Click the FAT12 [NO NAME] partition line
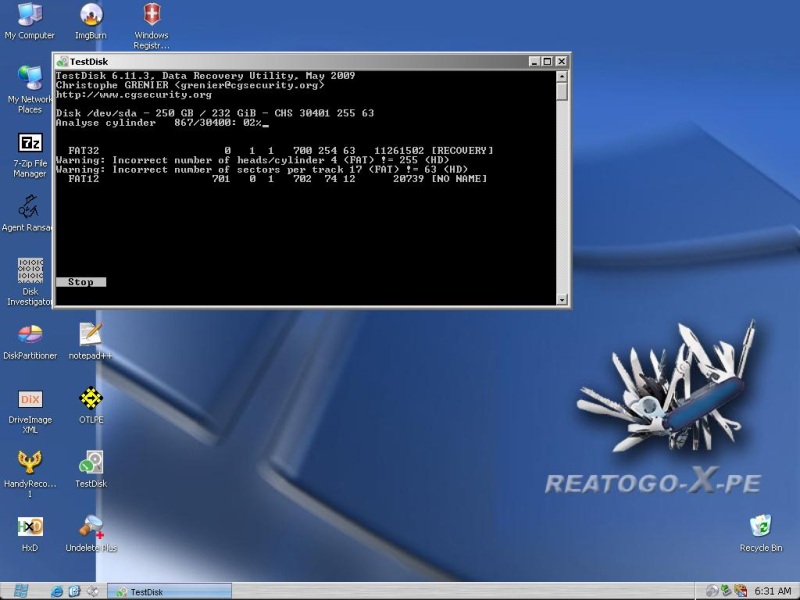 tap(278, 179)
